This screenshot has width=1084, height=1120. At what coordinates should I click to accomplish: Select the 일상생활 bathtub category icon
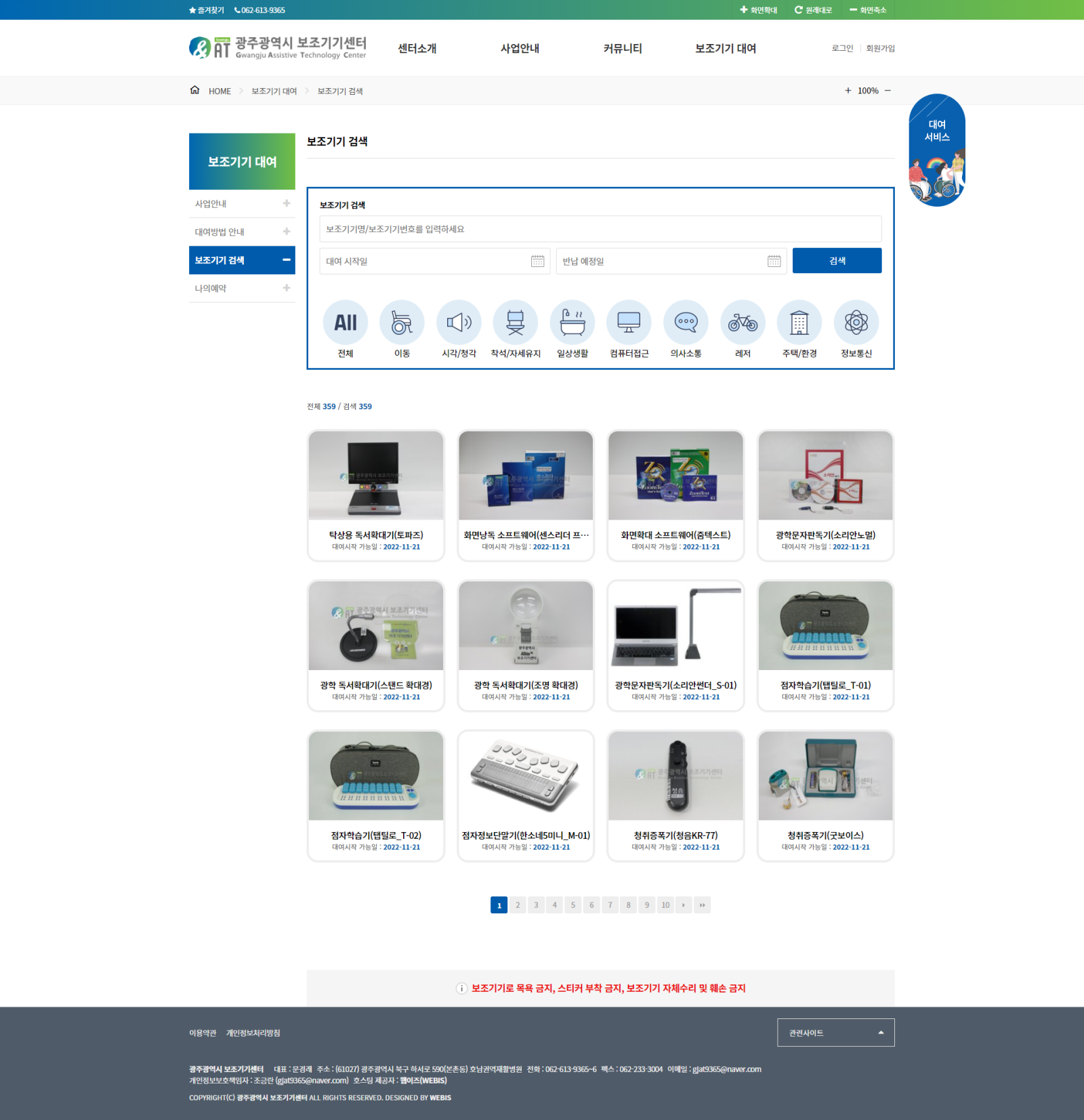[x=572, y=323]
